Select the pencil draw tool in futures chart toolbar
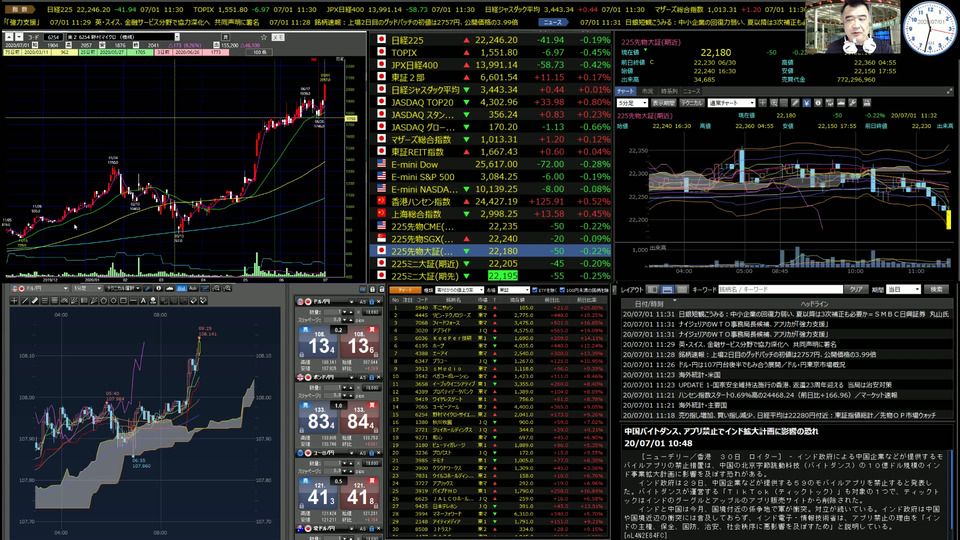 click(795, 103)
